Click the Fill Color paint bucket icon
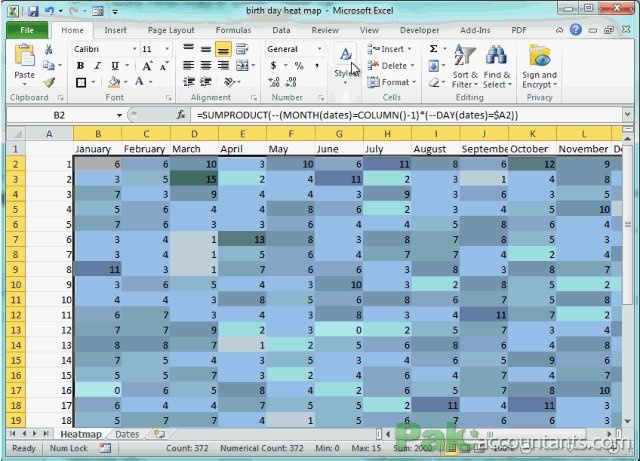The height and width of the screenshot is (461, 640). pos(114,82)
